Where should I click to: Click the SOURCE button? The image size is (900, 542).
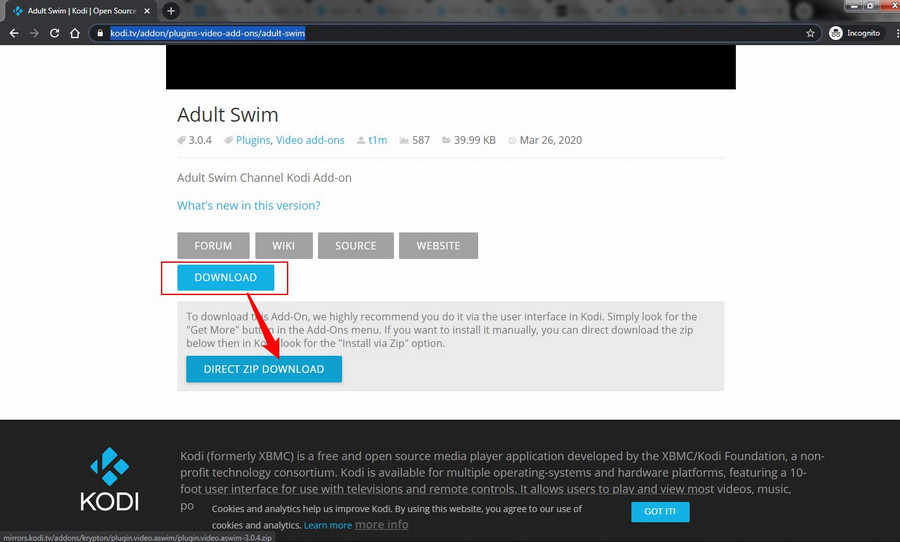click(x=355, y=246)
